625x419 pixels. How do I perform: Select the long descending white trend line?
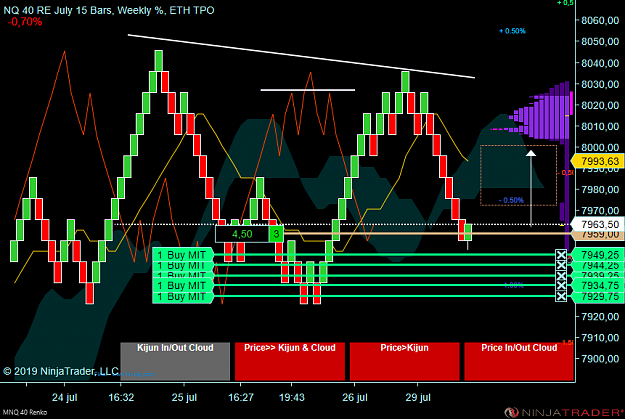click(301, 56)
